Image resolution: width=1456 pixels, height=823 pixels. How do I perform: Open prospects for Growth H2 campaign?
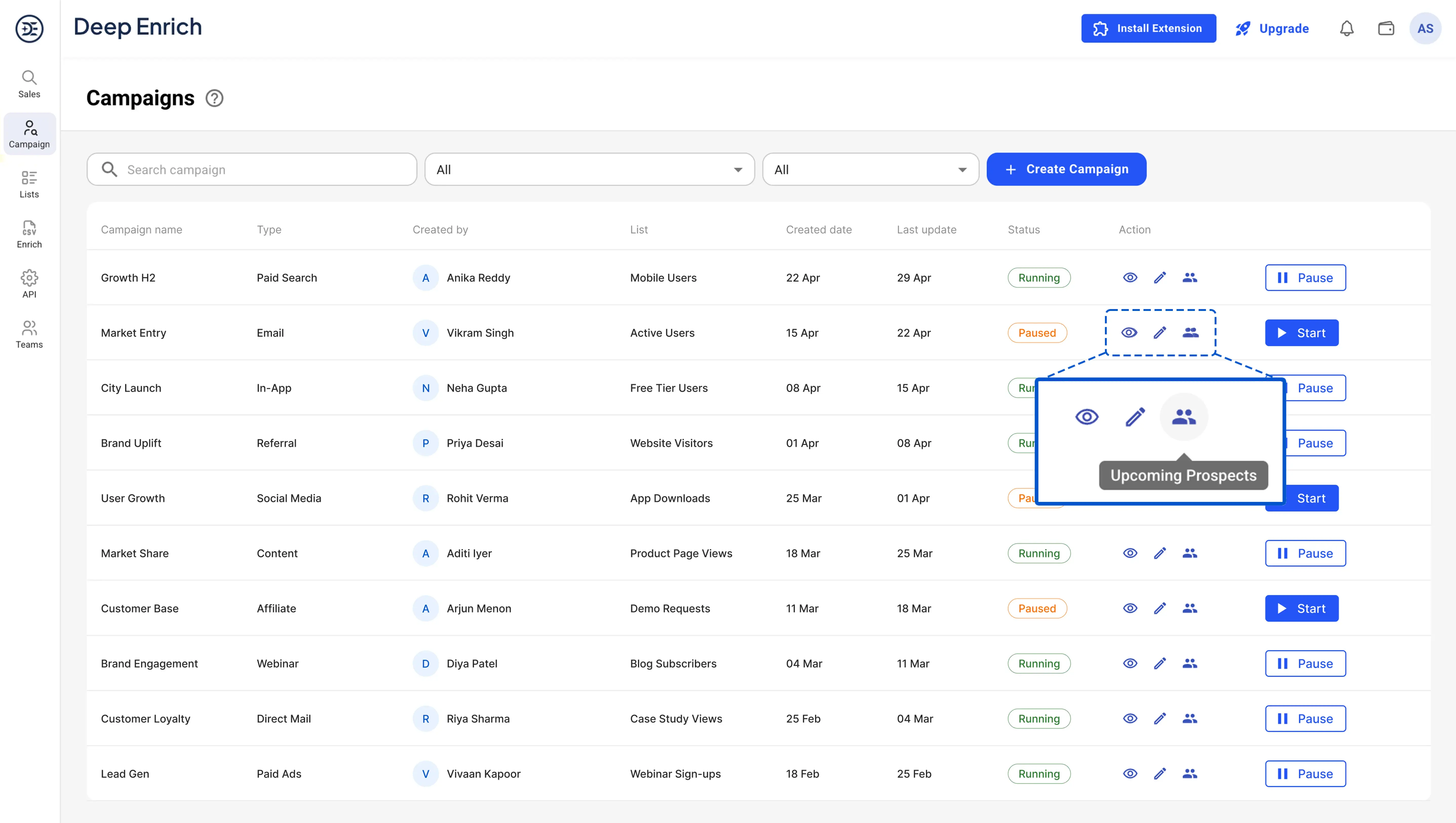point(1190,277)
